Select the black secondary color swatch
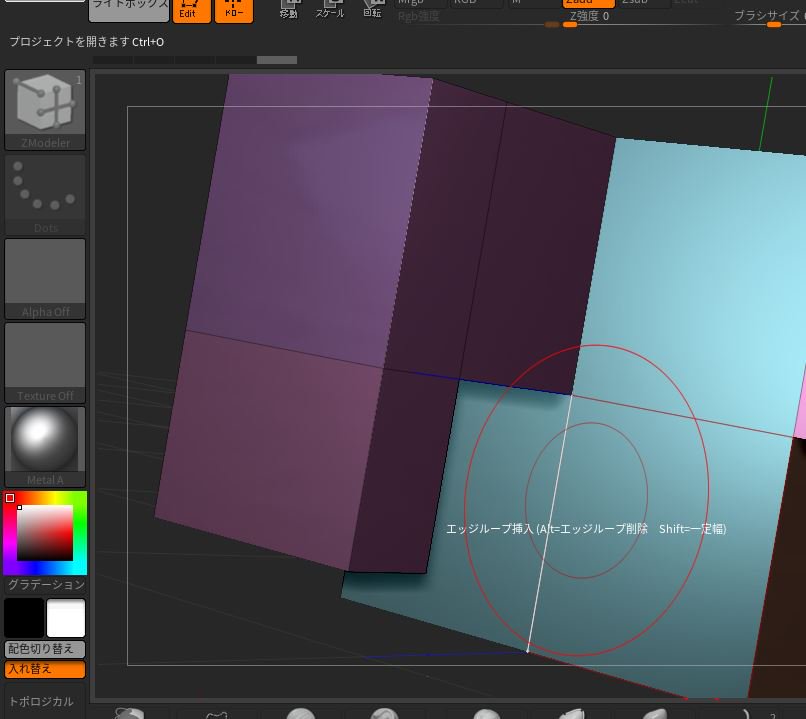Screen dimensions: 806x719 24,618
